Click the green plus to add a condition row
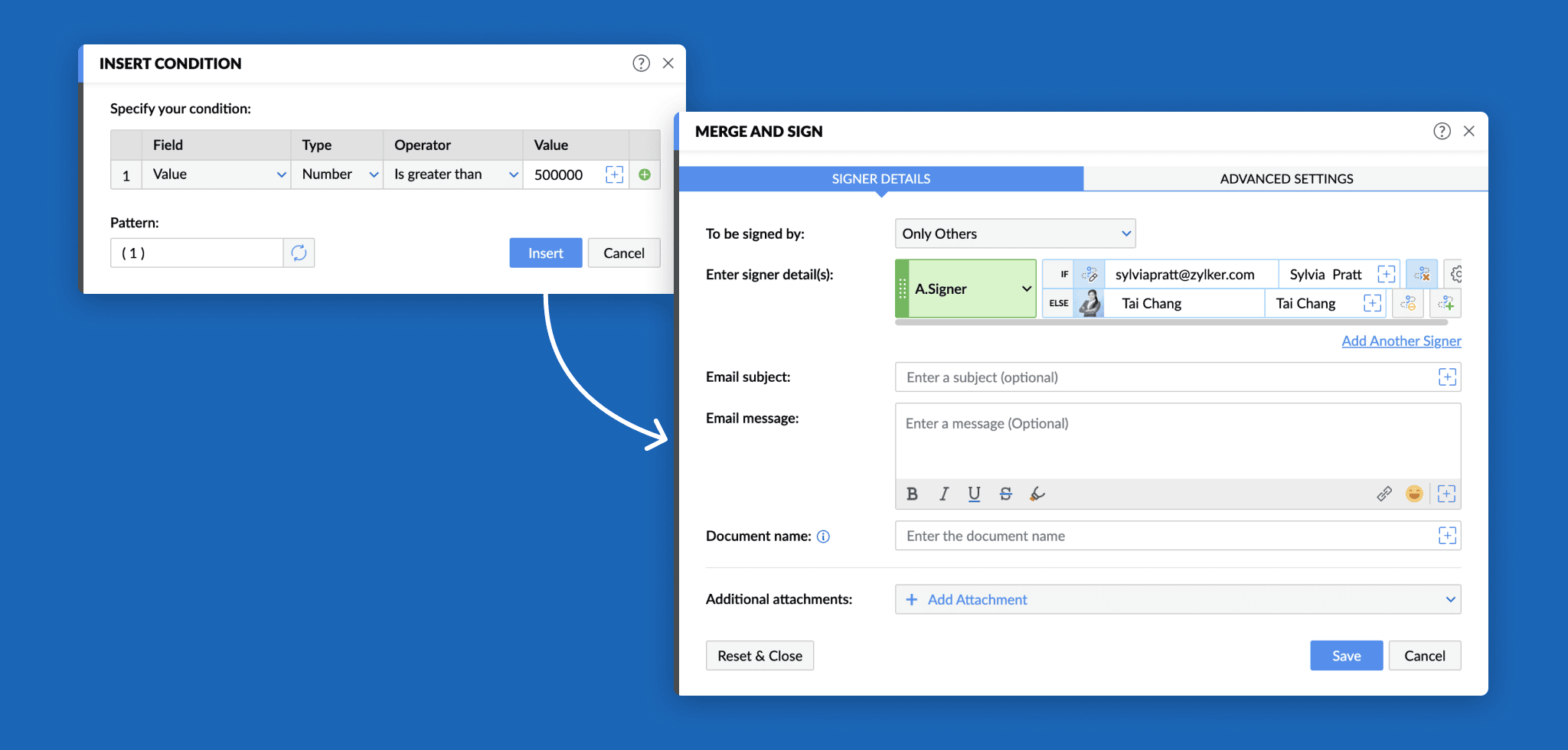This screenshot has width=1568, height=750. 644,174
